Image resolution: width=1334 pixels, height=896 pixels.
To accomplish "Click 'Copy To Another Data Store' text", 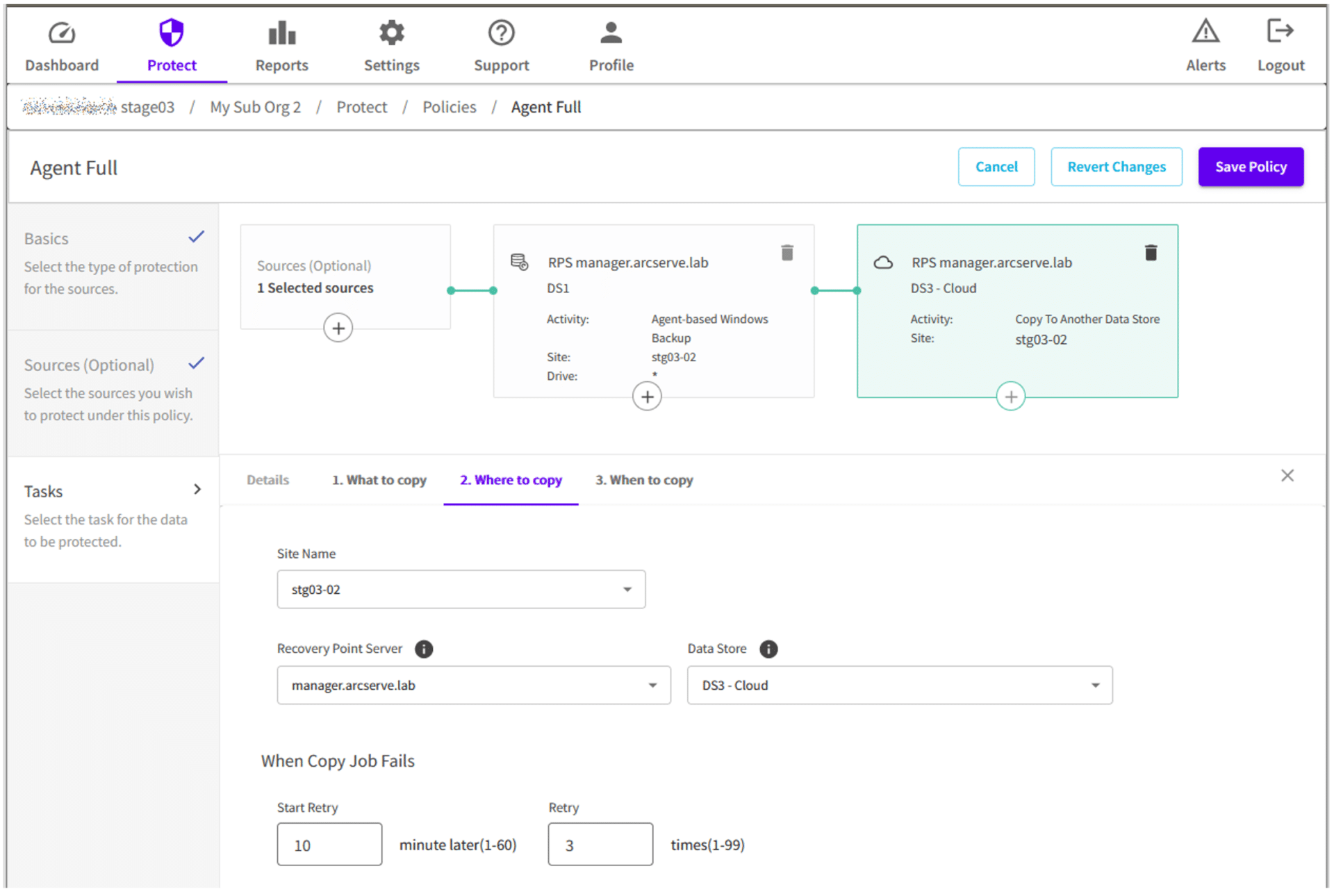I will pos(1087,320).
